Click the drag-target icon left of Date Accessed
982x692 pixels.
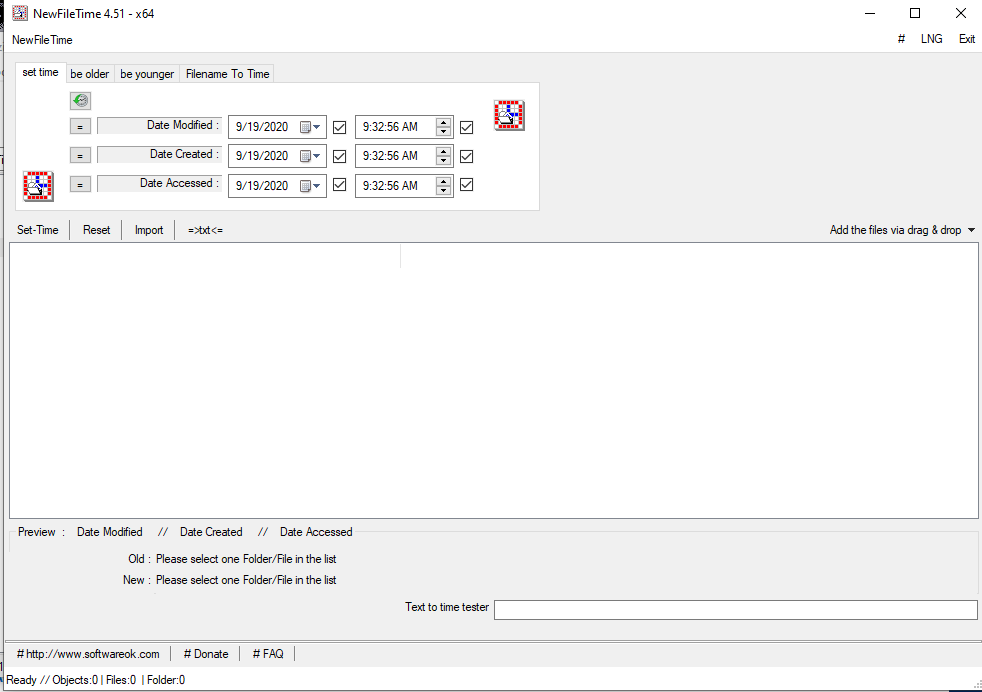pyautogui.click(x=38, y=186)
